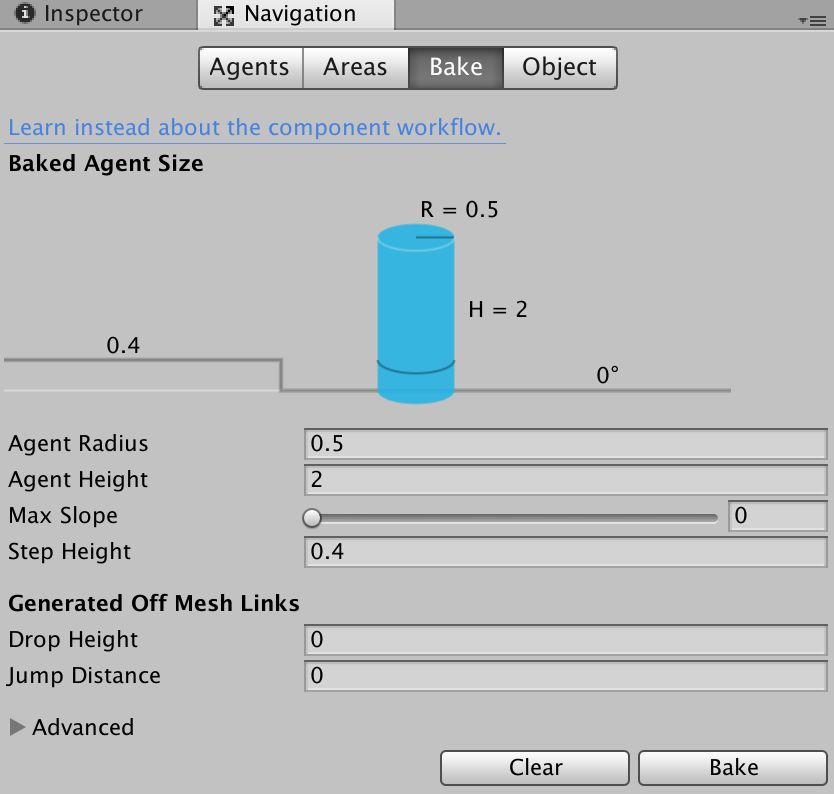Focus the Max Slope value field
This screenshot has height=794, width=834.
tap(777, 516)
